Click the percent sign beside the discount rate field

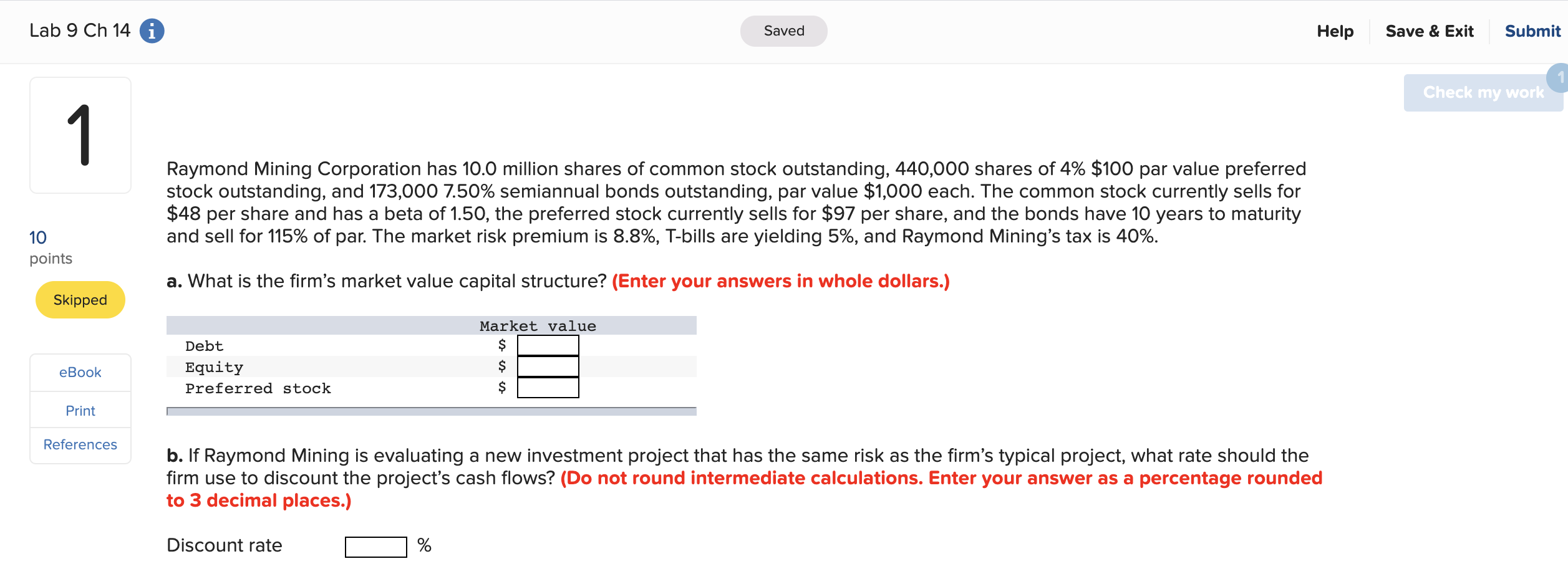pos(426,545)
